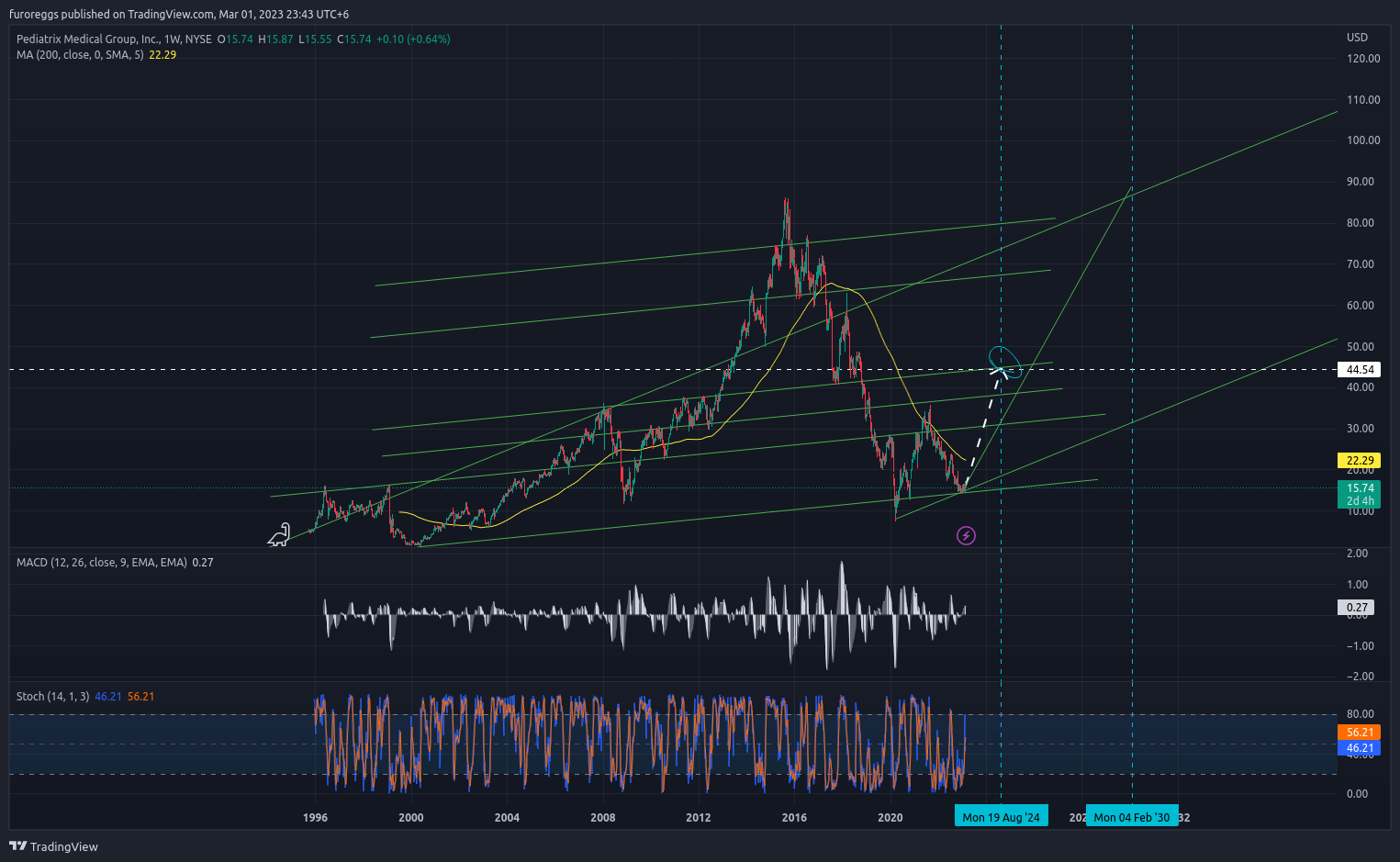
Task: Click the 1996 label on the time axis
Action: [315, 818]
